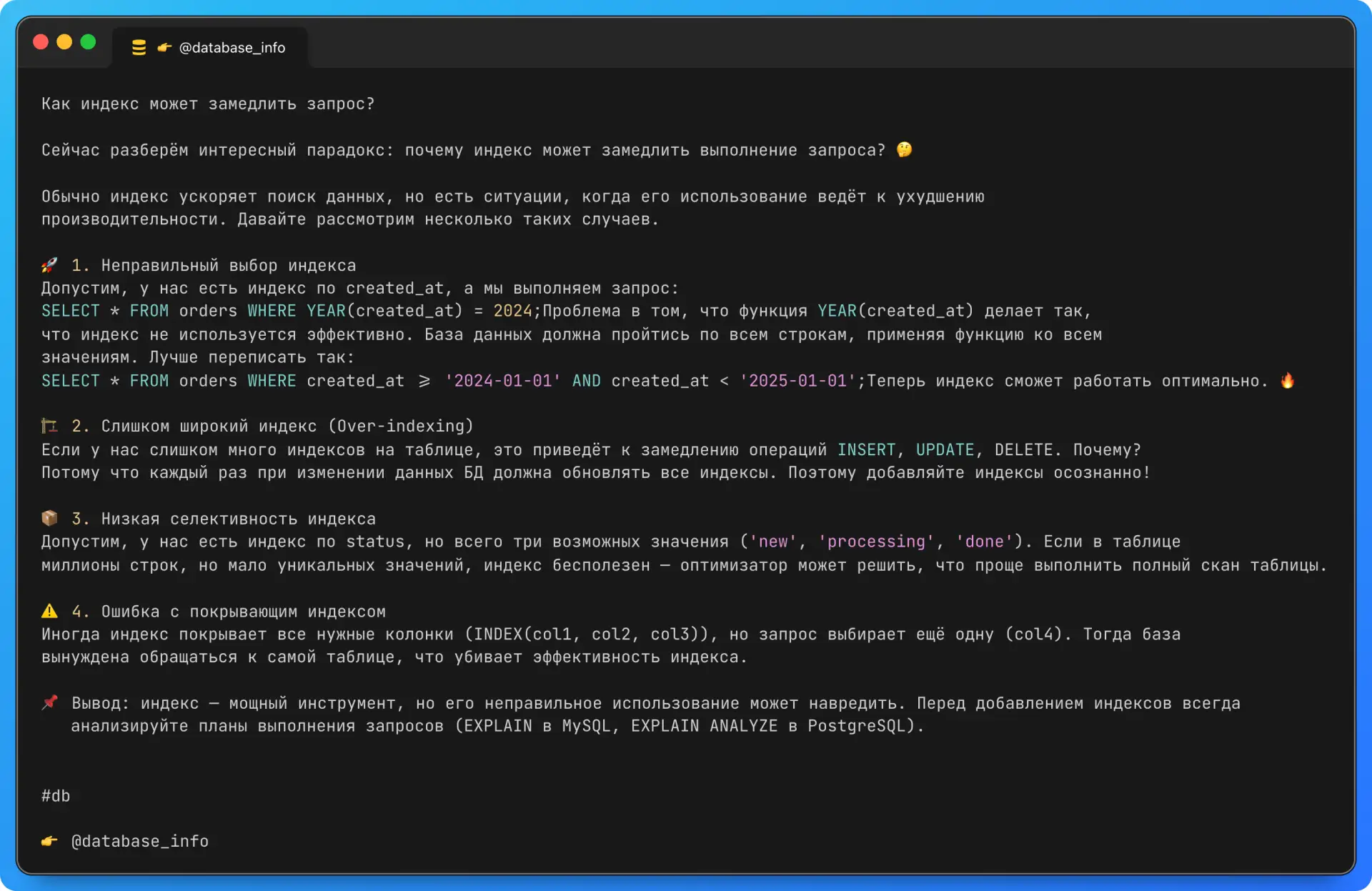Click the fire emoji after 'оптимально'
The image size is (1372, 891).
pos(1287,380)
